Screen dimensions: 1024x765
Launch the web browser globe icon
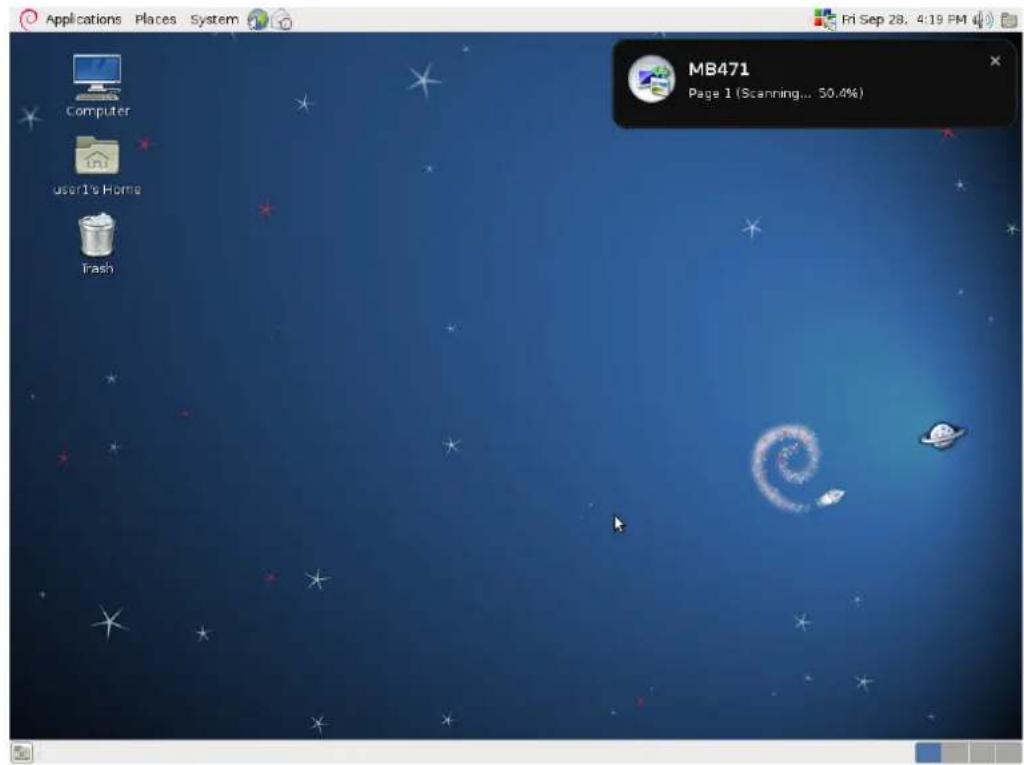(257, 20)
